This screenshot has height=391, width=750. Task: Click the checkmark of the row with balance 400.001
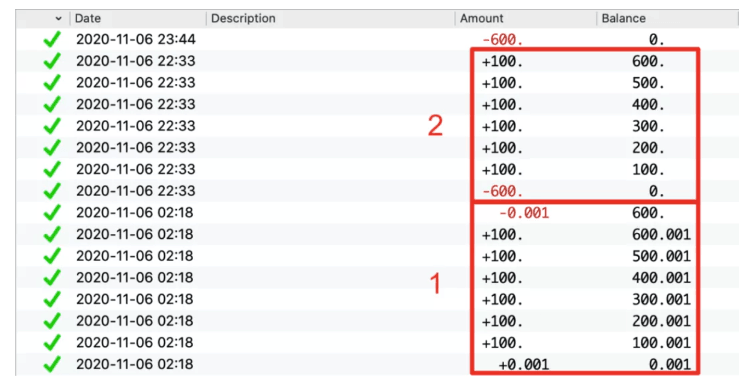click(52, 277)
